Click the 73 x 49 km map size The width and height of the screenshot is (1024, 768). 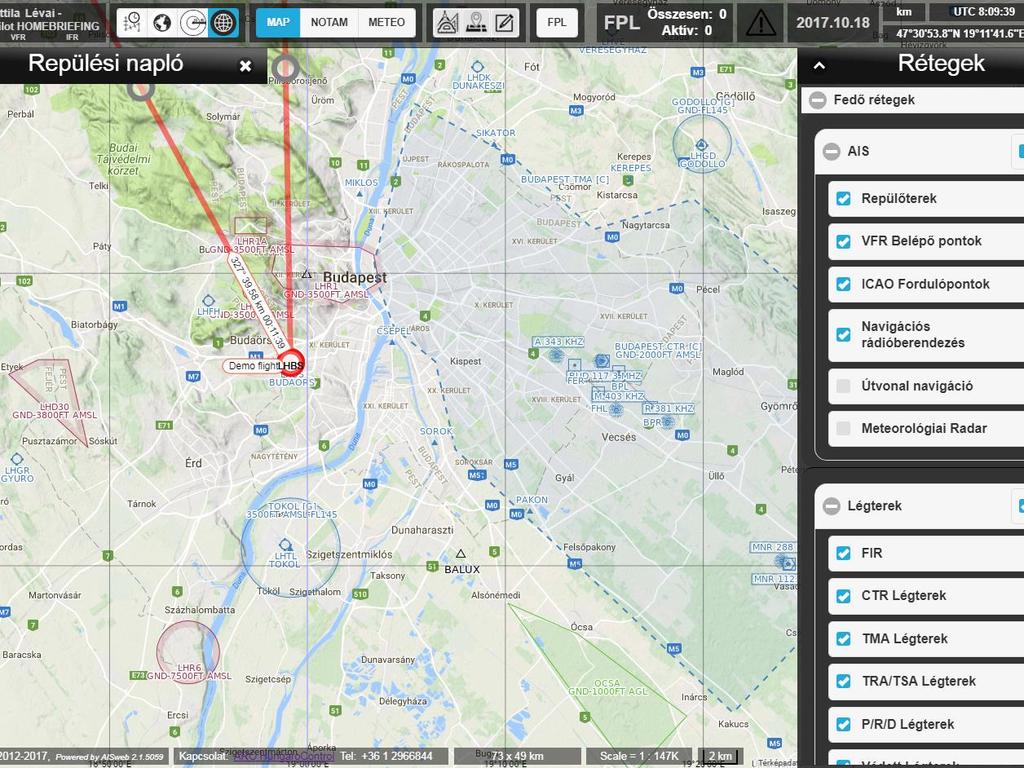pyautogui.click(x=517, y=756)
